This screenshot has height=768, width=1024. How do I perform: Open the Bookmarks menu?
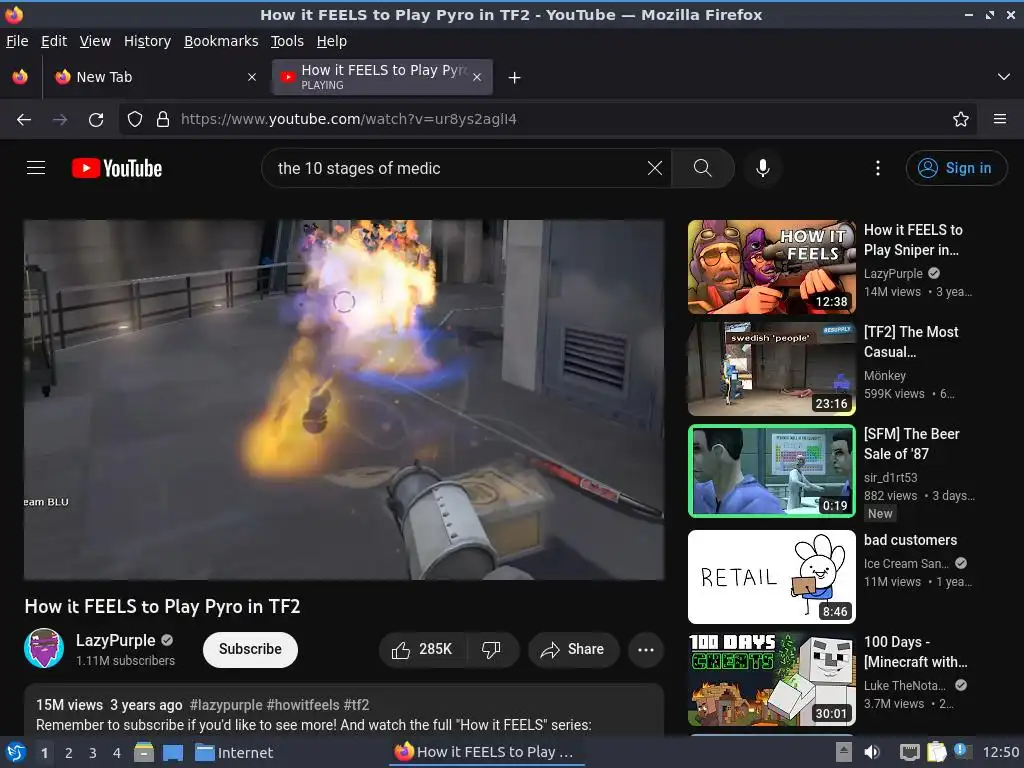click(221, 41)
